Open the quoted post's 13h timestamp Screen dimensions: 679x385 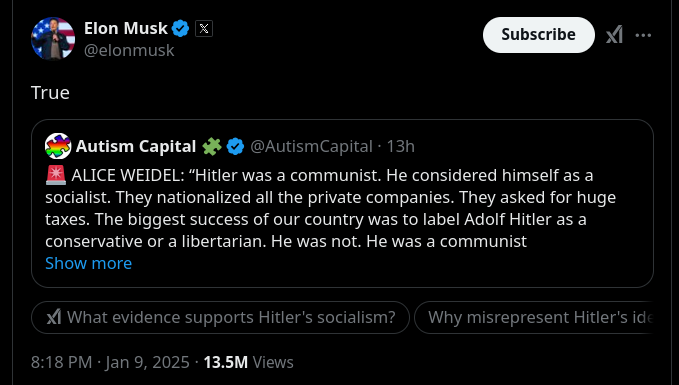click(x=401, y=146)
